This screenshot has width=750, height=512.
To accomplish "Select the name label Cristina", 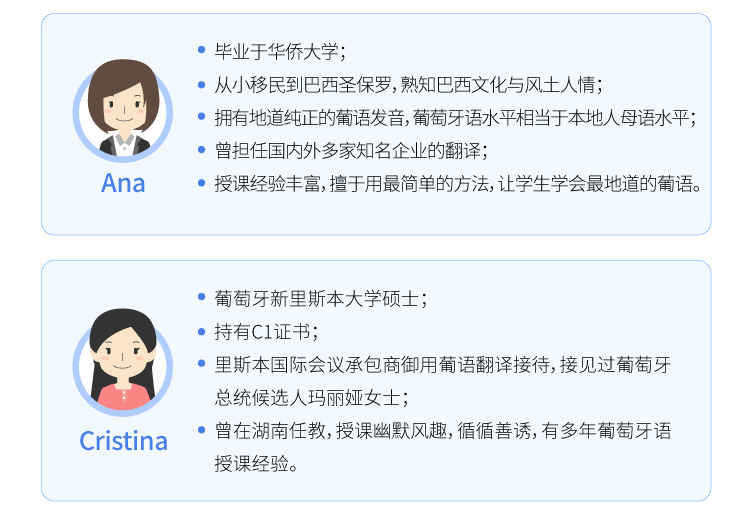I will click(x=123, y=441).
